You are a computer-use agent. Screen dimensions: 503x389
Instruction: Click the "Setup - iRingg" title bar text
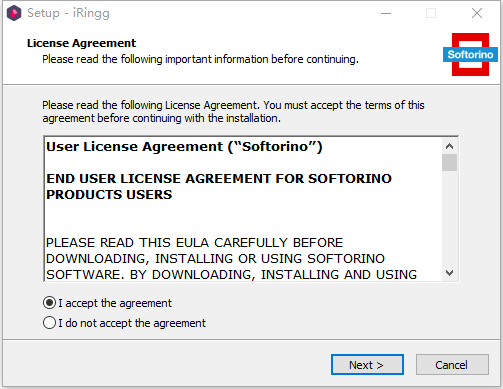68,13
